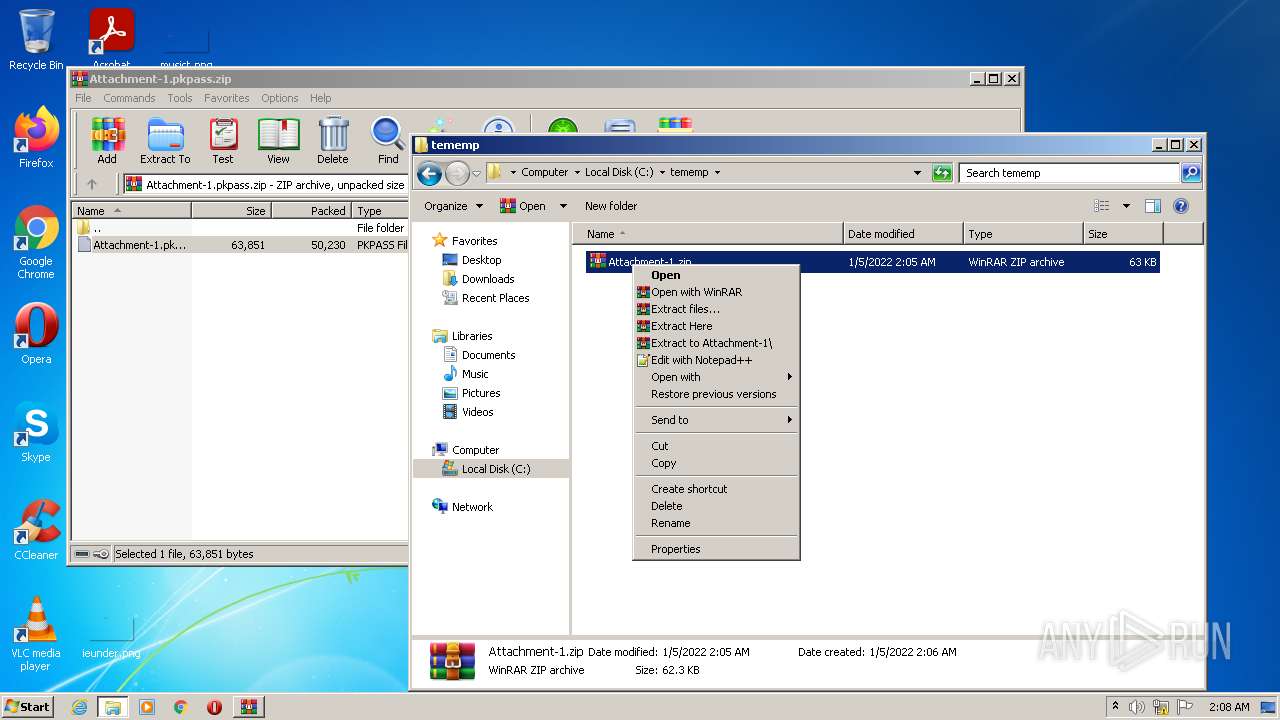Launch Firefox from the desktop
This screenshot has width=1280, height=720.
[36, 138]
